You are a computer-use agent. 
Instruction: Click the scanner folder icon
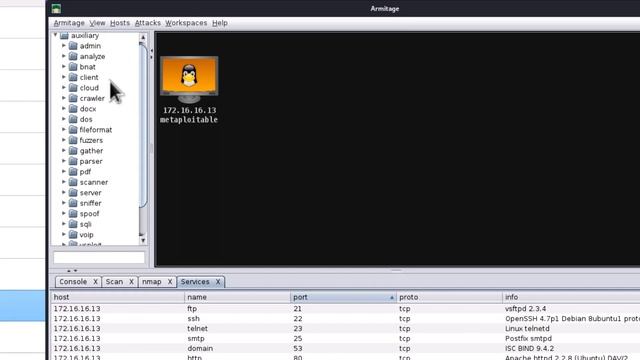tap(73, 182)
